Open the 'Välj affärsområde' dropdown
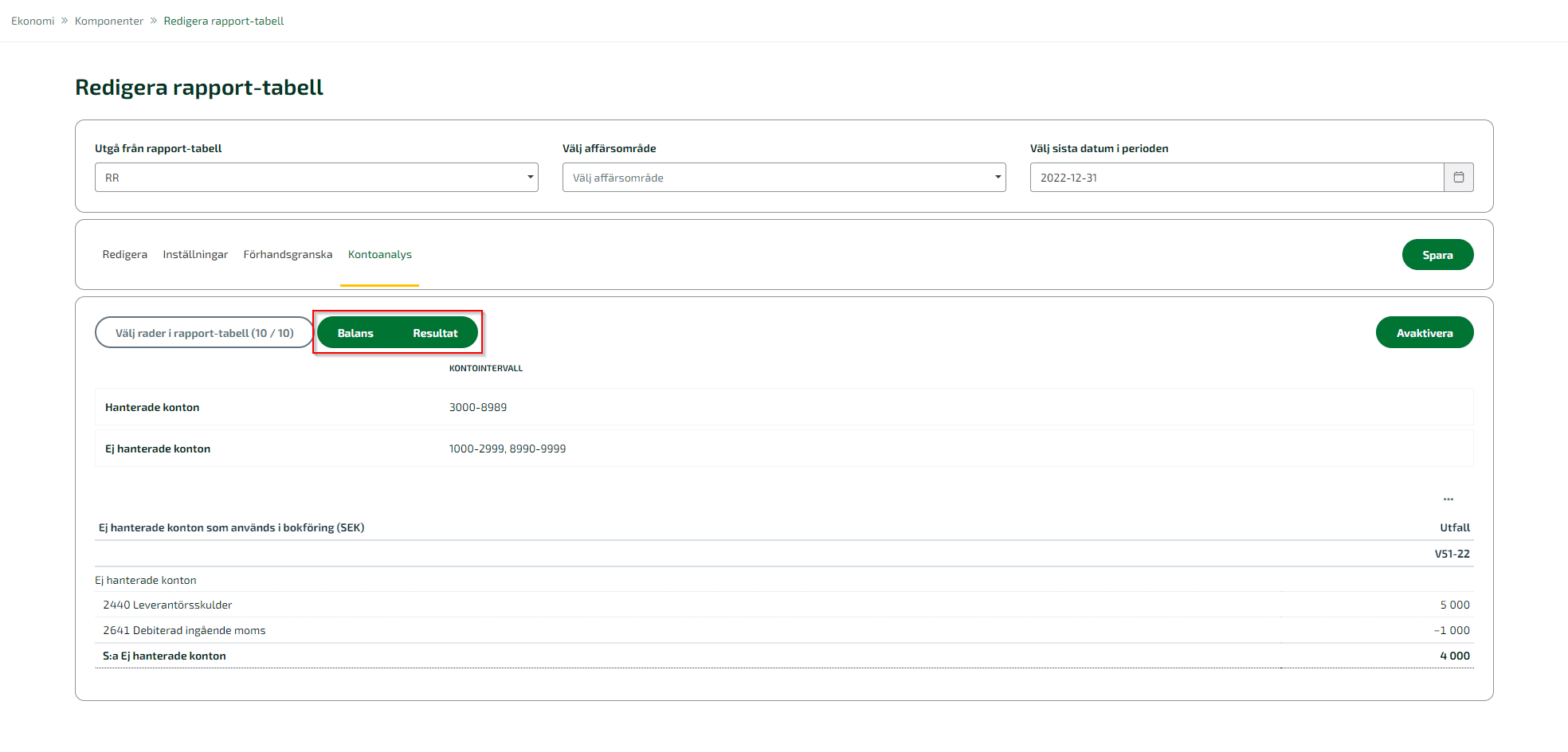This screenshot has height=752, width=1568. 784,178
